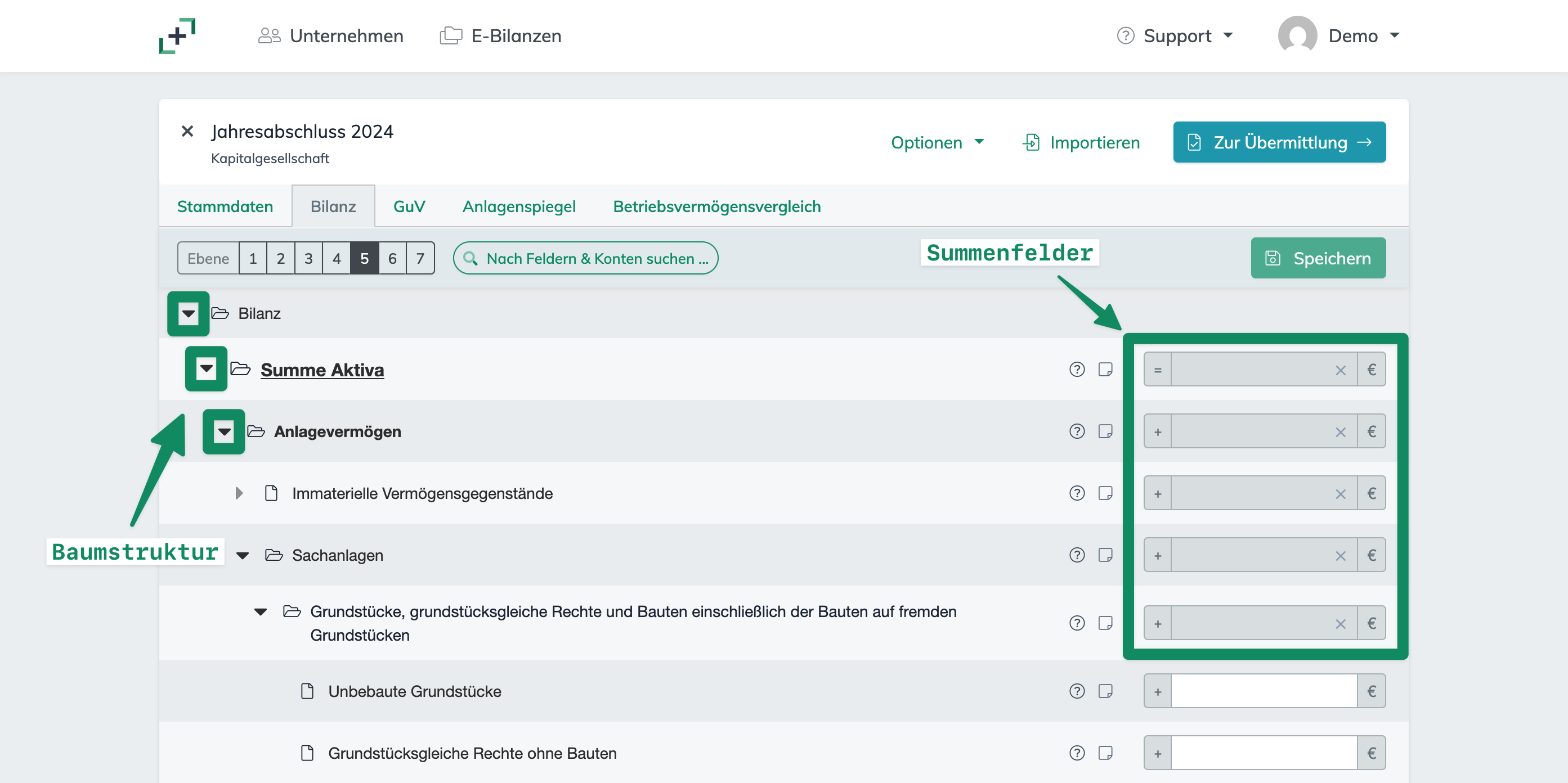Viewport: 1568px width, 783px height.
Task: Click help icon next to Sachanlagen
Action: pyautogui.click(x=1077, y=555)
